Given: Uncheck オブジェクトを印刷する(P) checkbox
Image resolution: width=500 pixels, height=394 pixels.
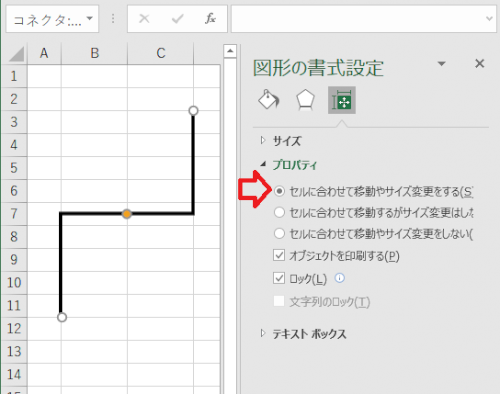Looking at the screenshot, I should click(x=279, y=256).
